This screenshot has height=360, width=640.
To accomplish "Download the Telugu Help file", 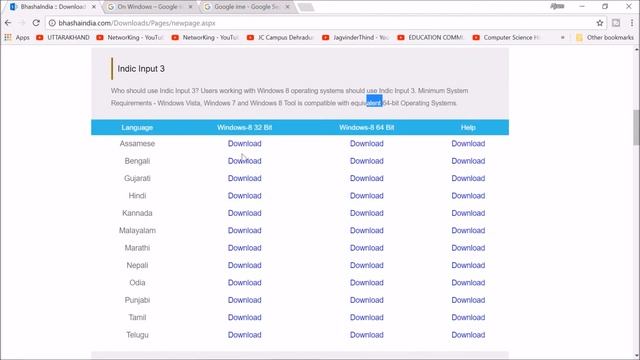I will click(x=468, y=335).
